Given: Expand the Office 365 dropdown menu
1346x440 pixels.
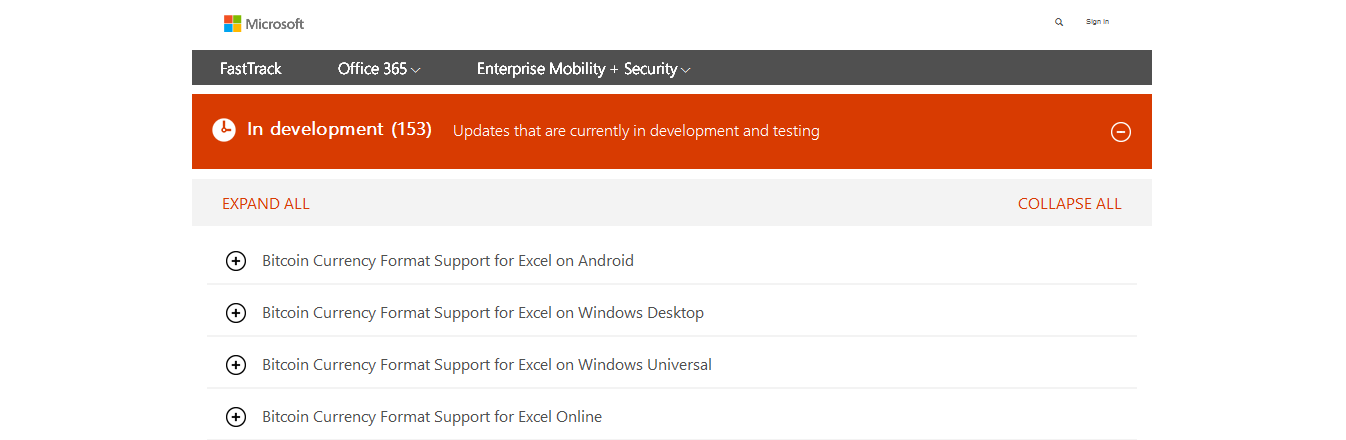Looking at the screenshot, I should pos(379,69).
